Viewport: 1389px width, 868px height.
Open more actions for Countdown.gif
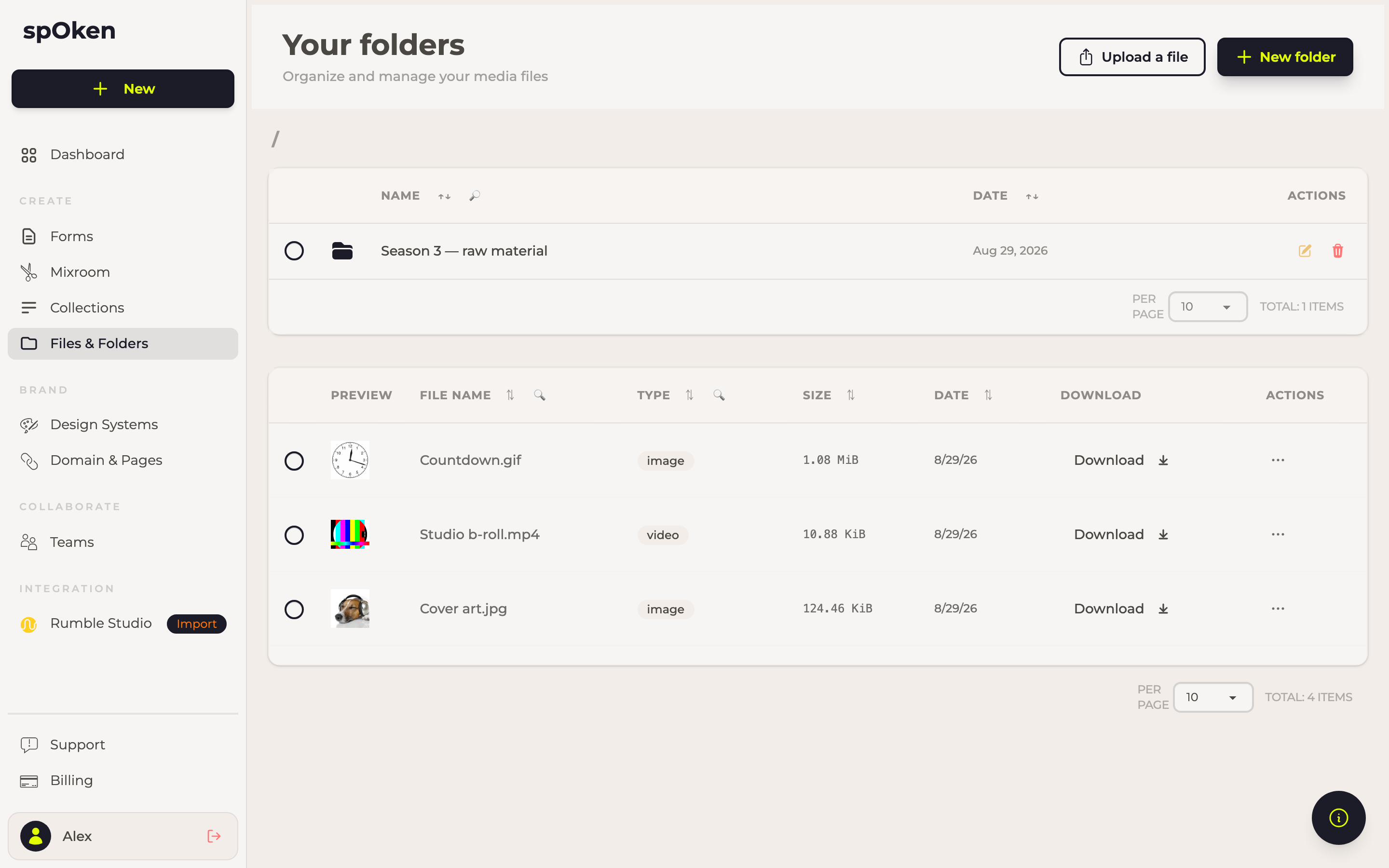tap(1278, 460)
